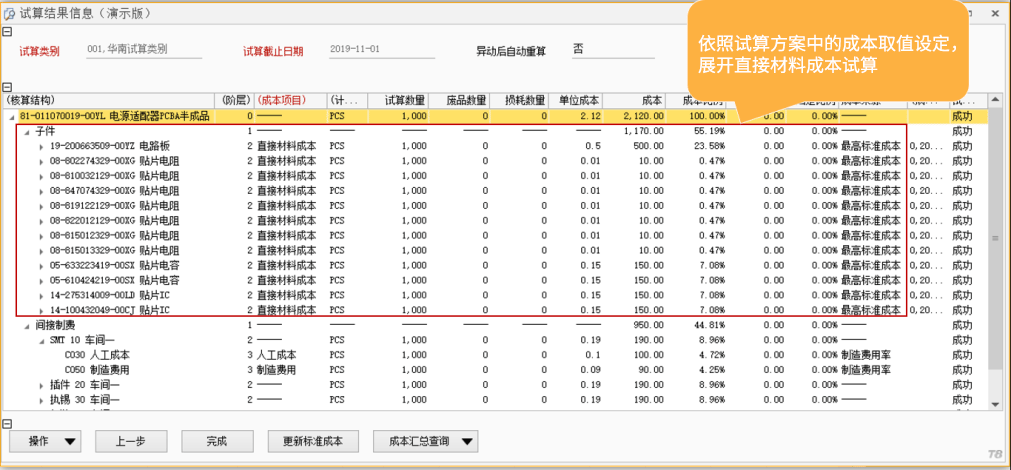Click the 单位成本 column header
Viewport: 1011px width, 470px height.
[577, 101]
